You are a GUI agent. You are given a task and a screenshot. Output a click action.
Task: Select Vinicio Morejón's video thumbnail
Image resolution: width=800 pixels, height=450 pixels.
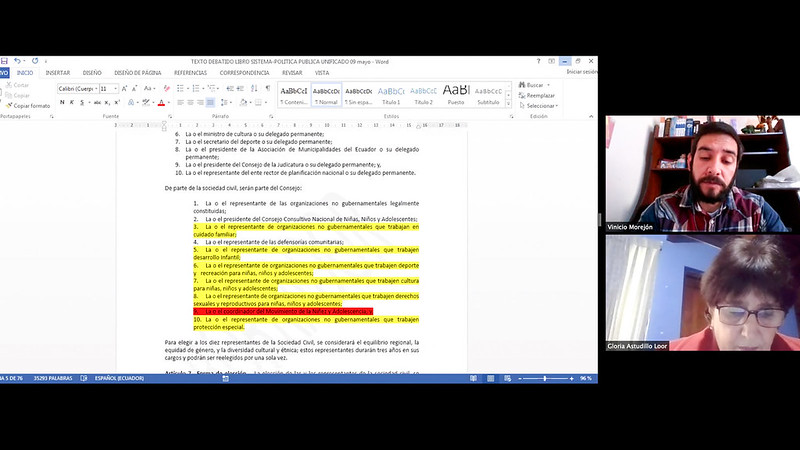point(703,174)
